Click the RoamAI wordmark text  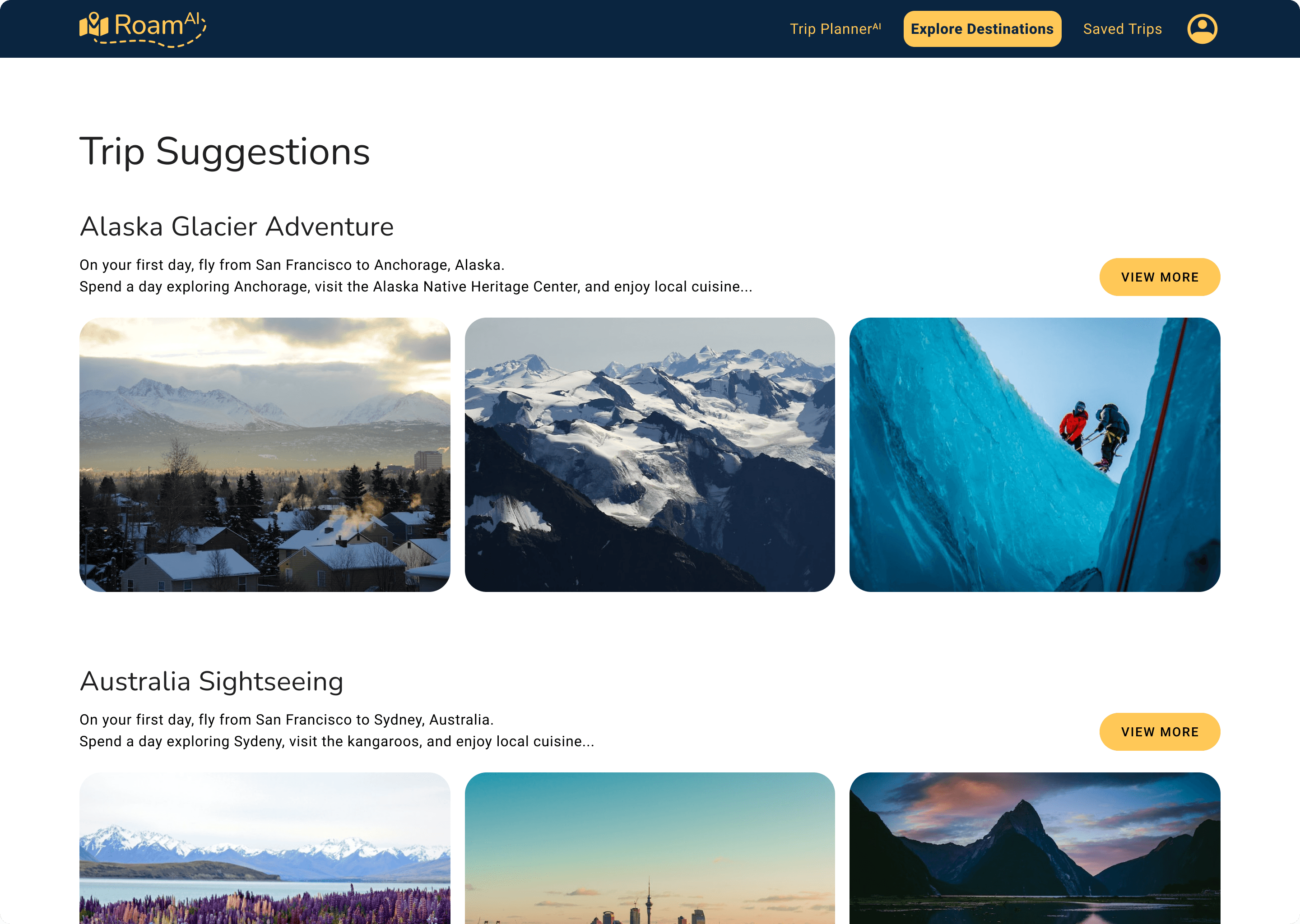pyautogui.click(x=158, y=25)
